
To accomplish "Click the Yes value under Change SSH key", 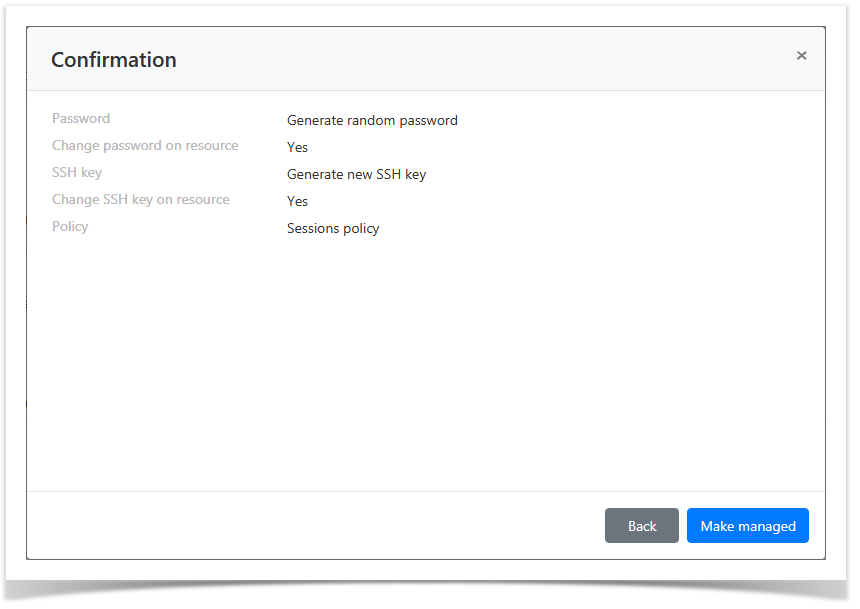I will point(297,201).
